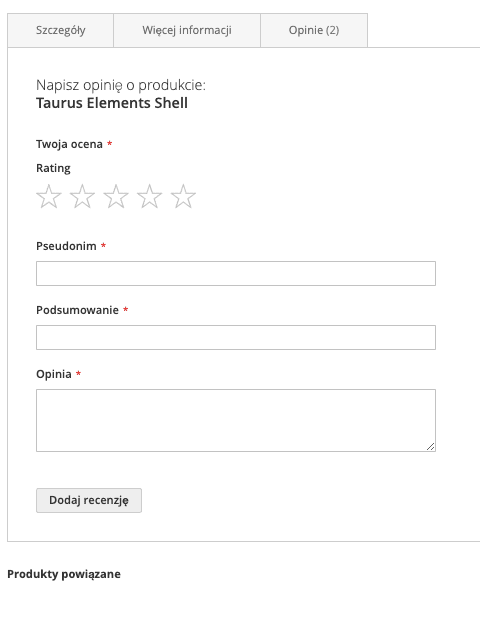Switch to Więcej informacji tab
The width and height of the screenshot is (480, 628).
tap(187, 30)
